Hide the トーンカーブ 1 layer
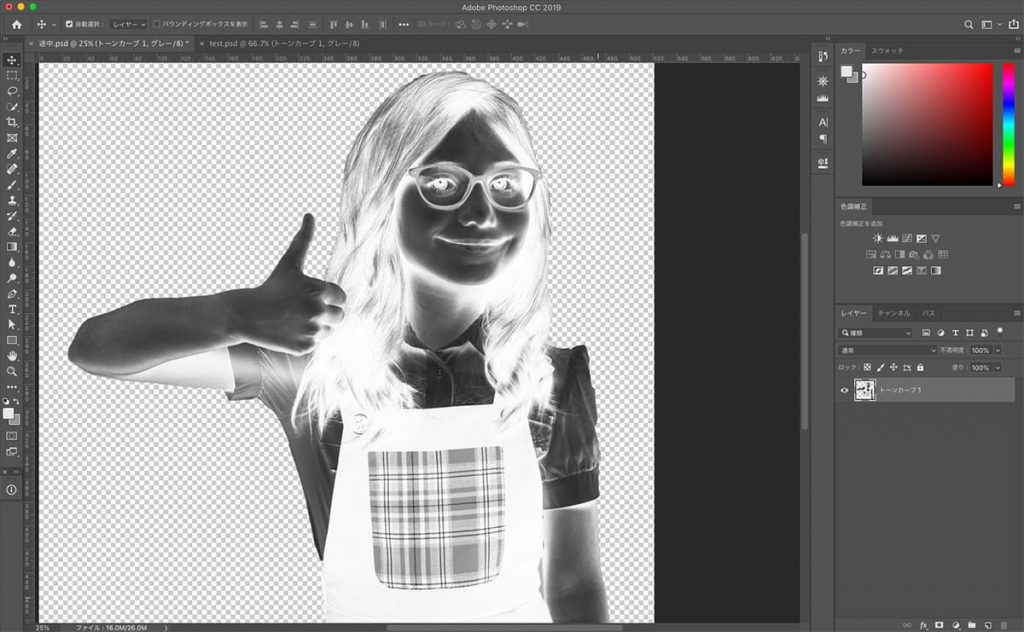Image resolution: width=1024 pixels, height=632 pixels. coord(845,390)
